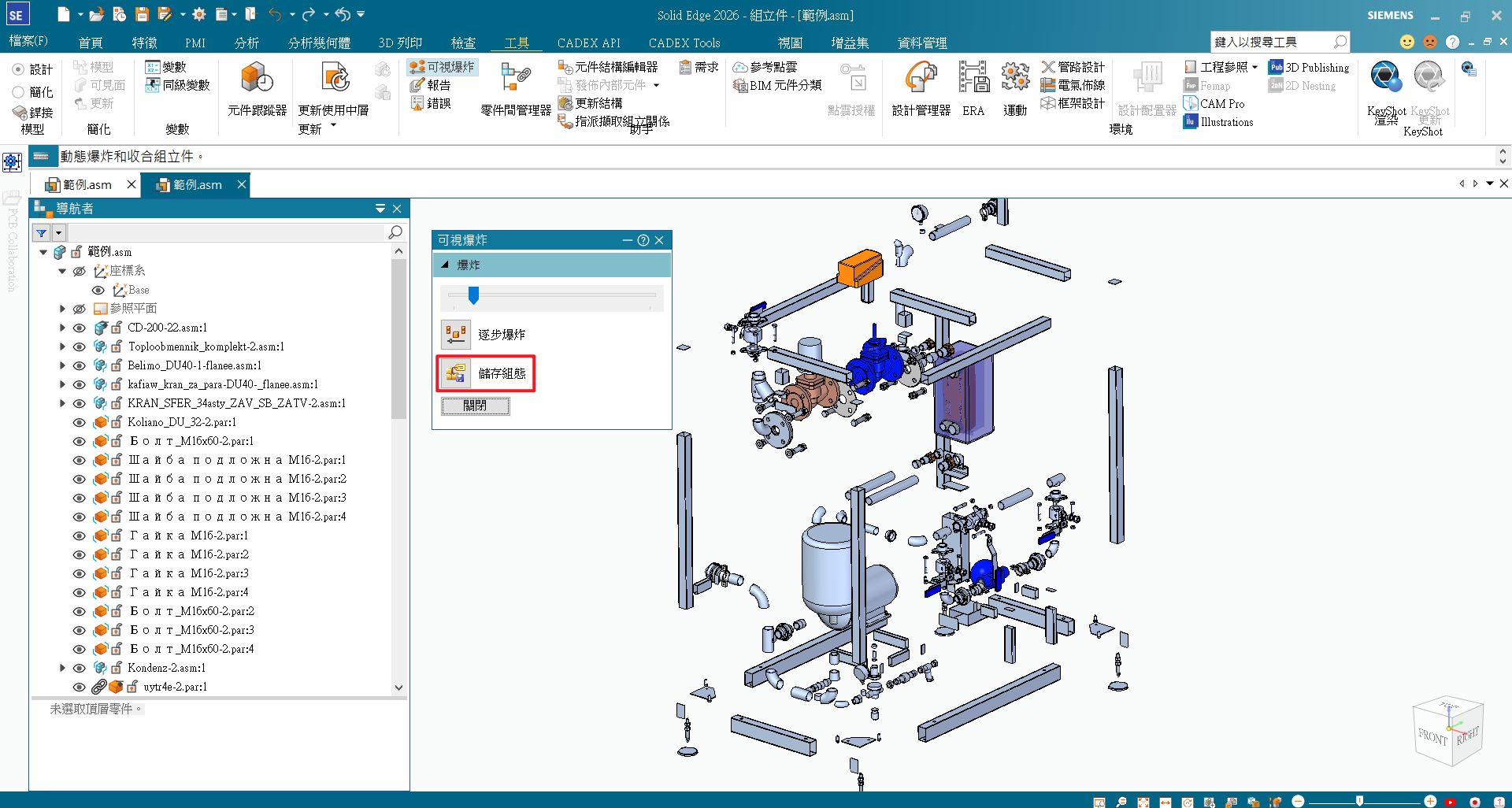
Task: Open the 視圖 ribbon tab
Action: pos(790,43)
